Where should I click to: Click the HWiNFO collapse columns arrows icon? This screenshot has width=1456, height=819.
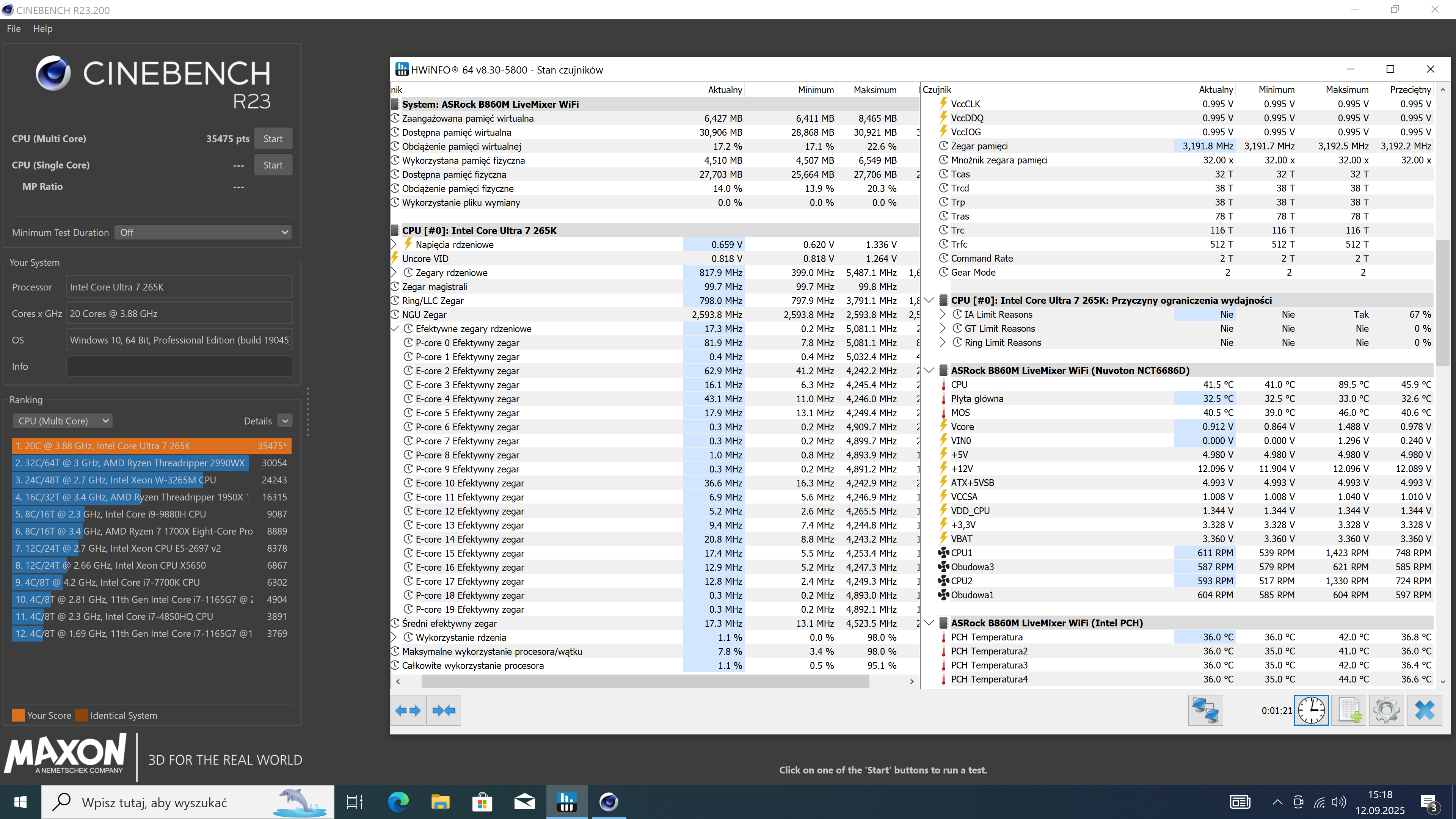444,711
